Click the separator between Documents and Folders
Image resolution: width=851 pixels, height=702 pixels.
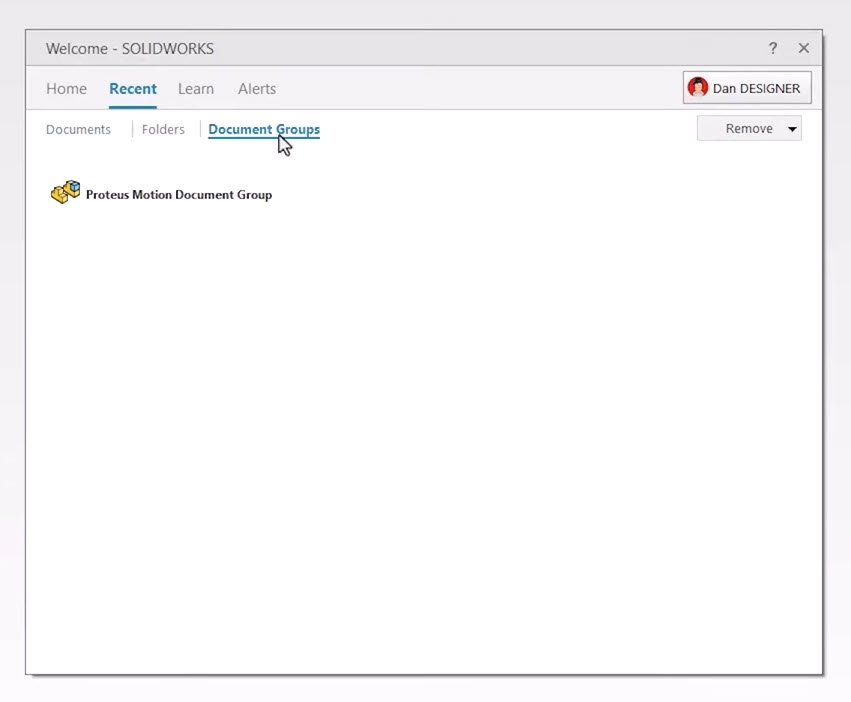pyautogui.click(x=132, y=130)
